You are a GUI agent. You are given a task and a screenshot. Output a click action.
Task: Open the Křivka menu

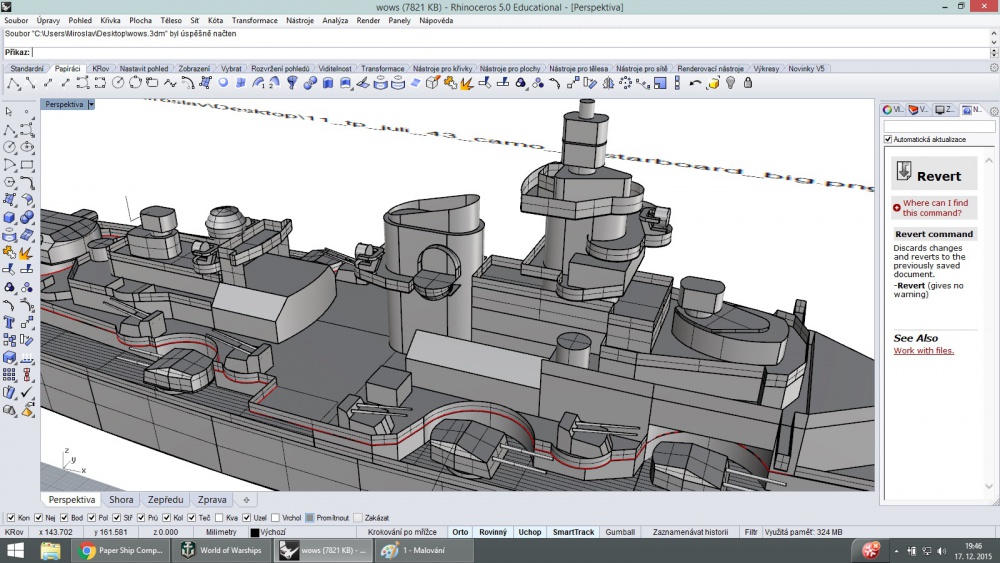[x=110, y=20]
